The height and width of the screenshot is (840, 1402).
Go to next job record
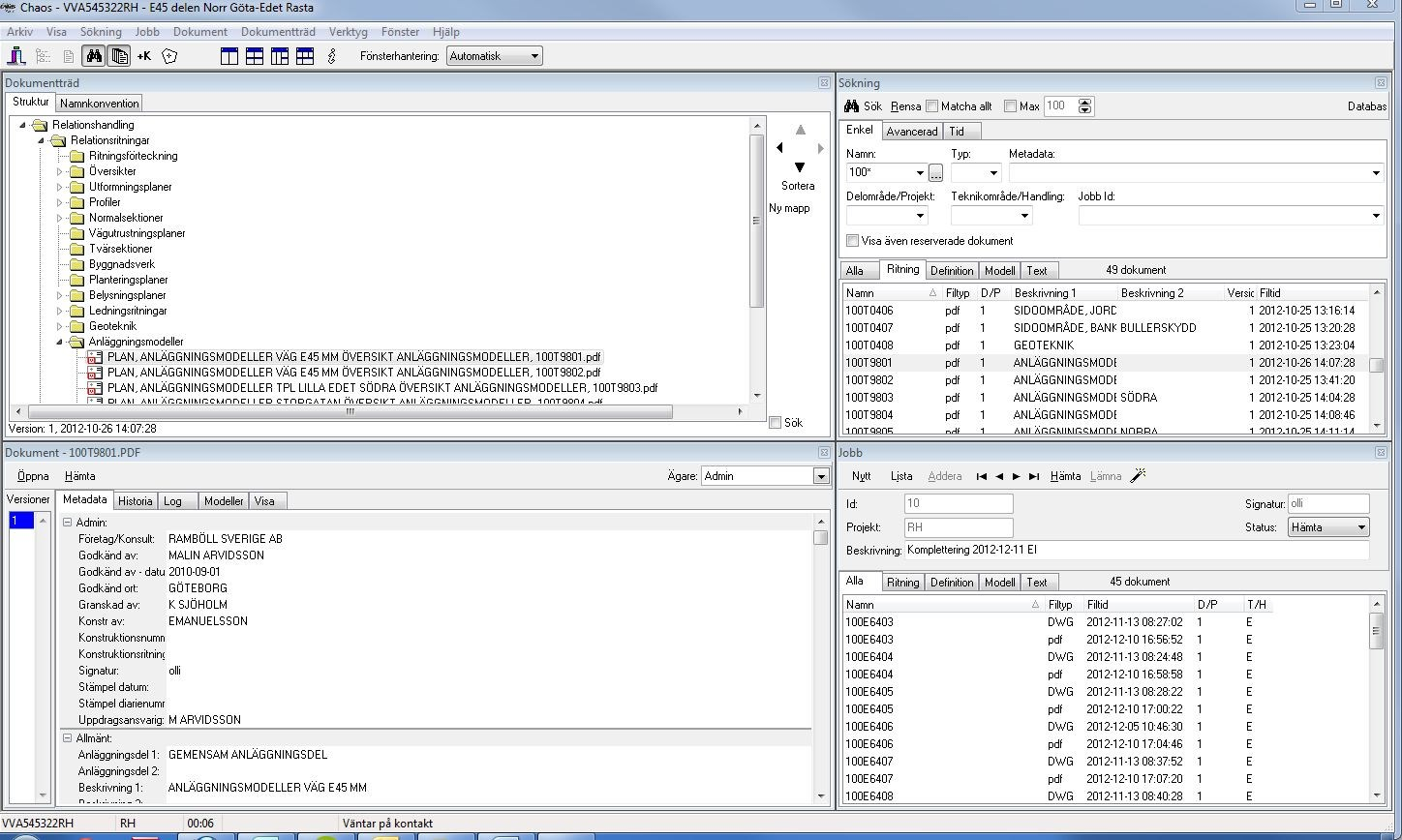(1016, 476)
